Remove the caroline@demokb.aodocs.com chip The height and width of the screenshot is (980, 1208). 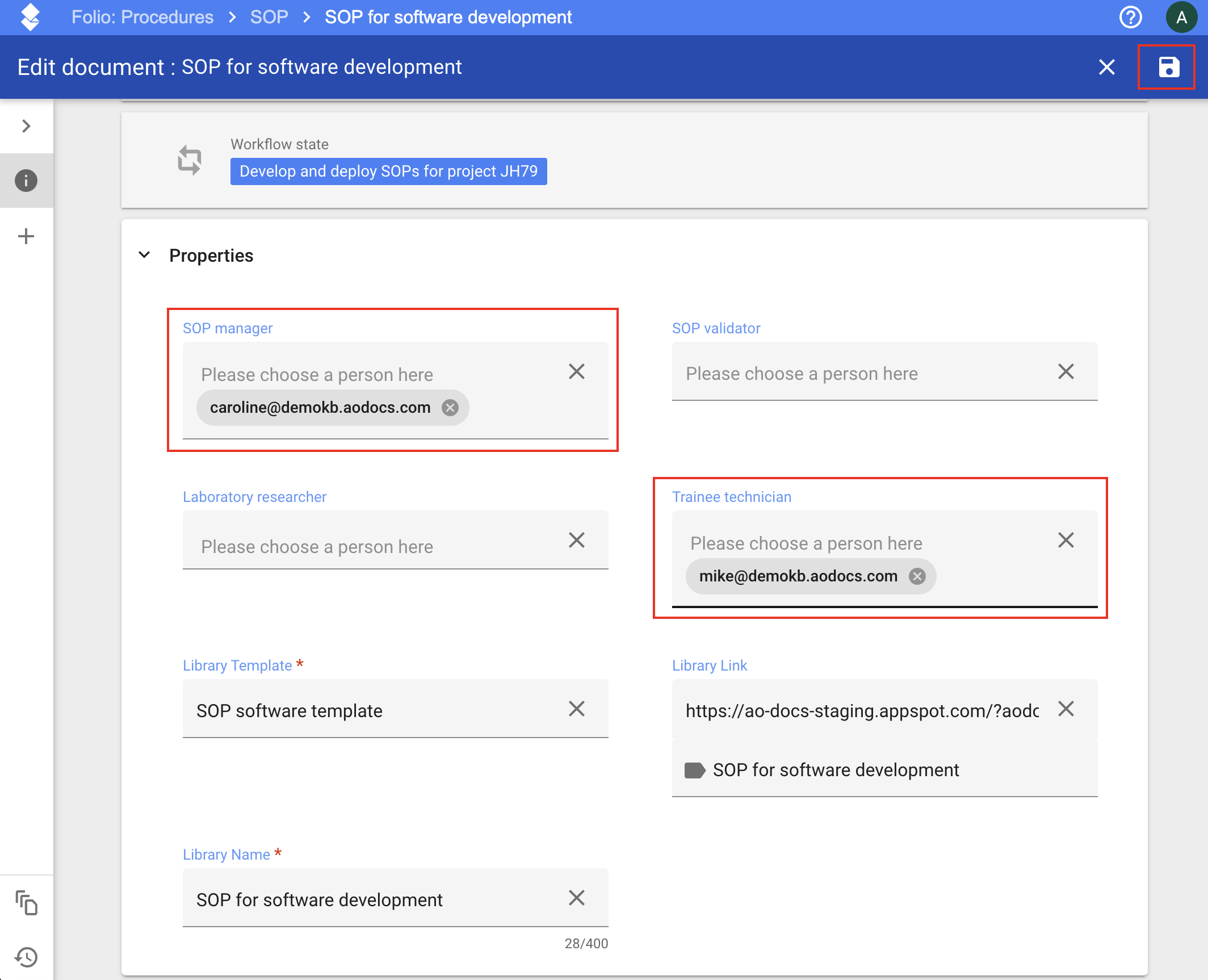coord(450,408)
